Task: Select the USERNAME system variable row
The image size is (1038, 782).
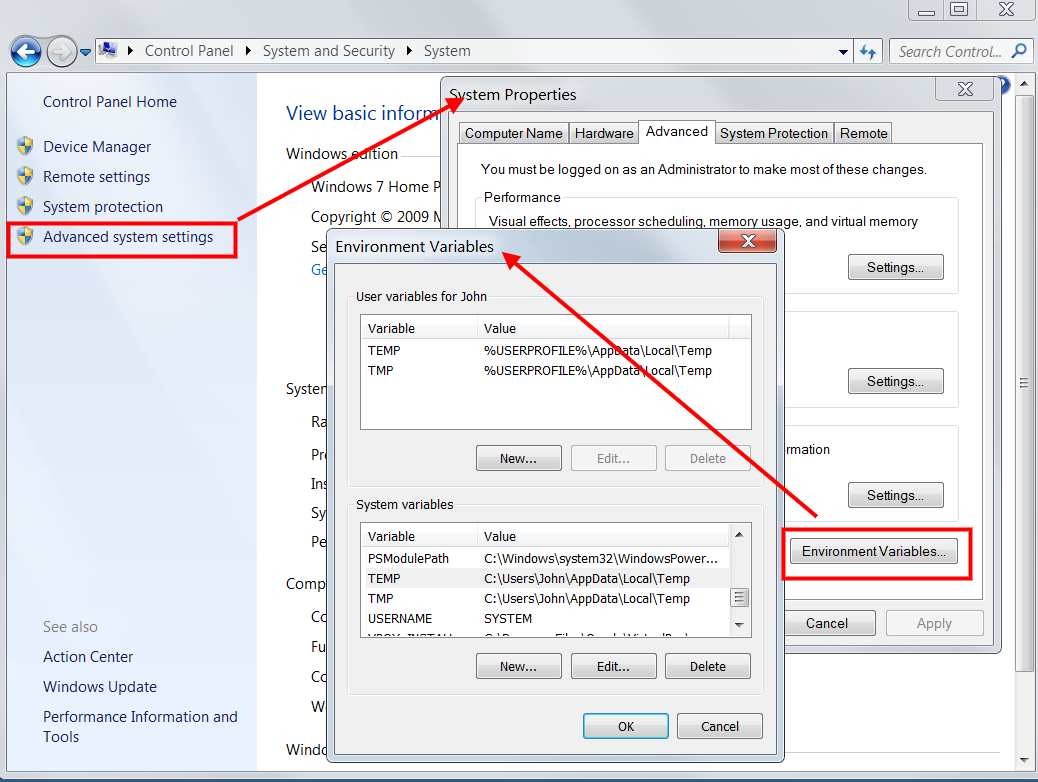Action: coord(545,618)
